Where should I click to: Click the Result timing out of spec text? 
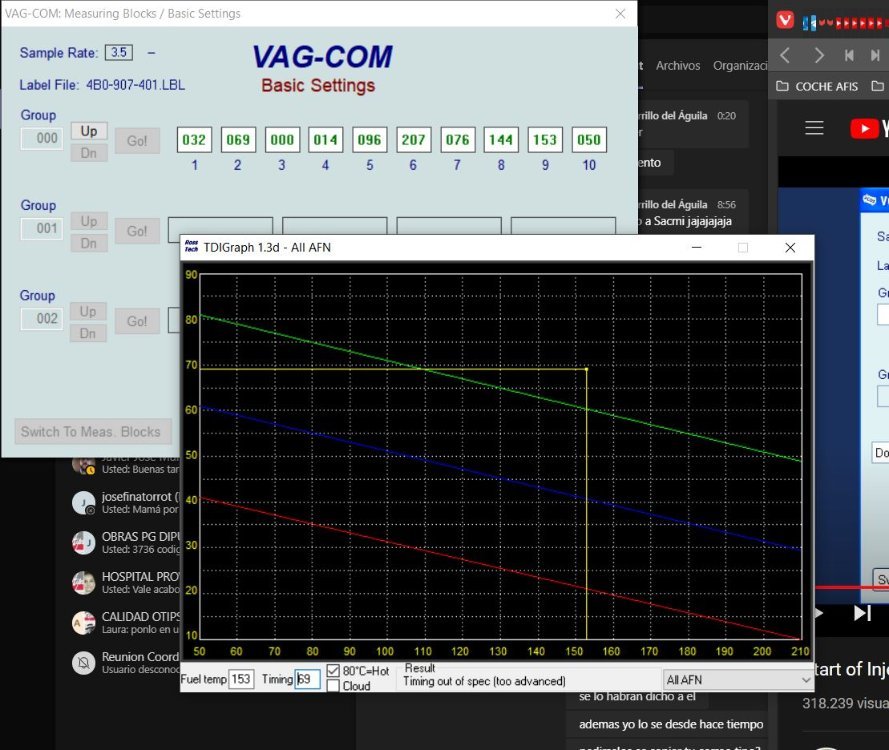484,681
